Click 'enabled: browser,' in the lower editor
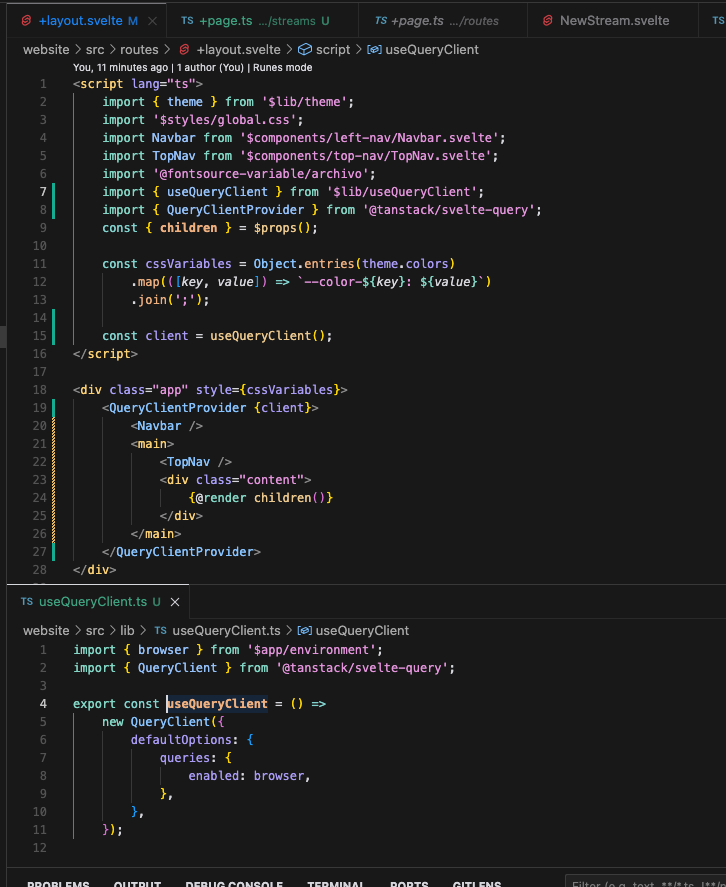The image size is (726, 887). click(250, 776)
